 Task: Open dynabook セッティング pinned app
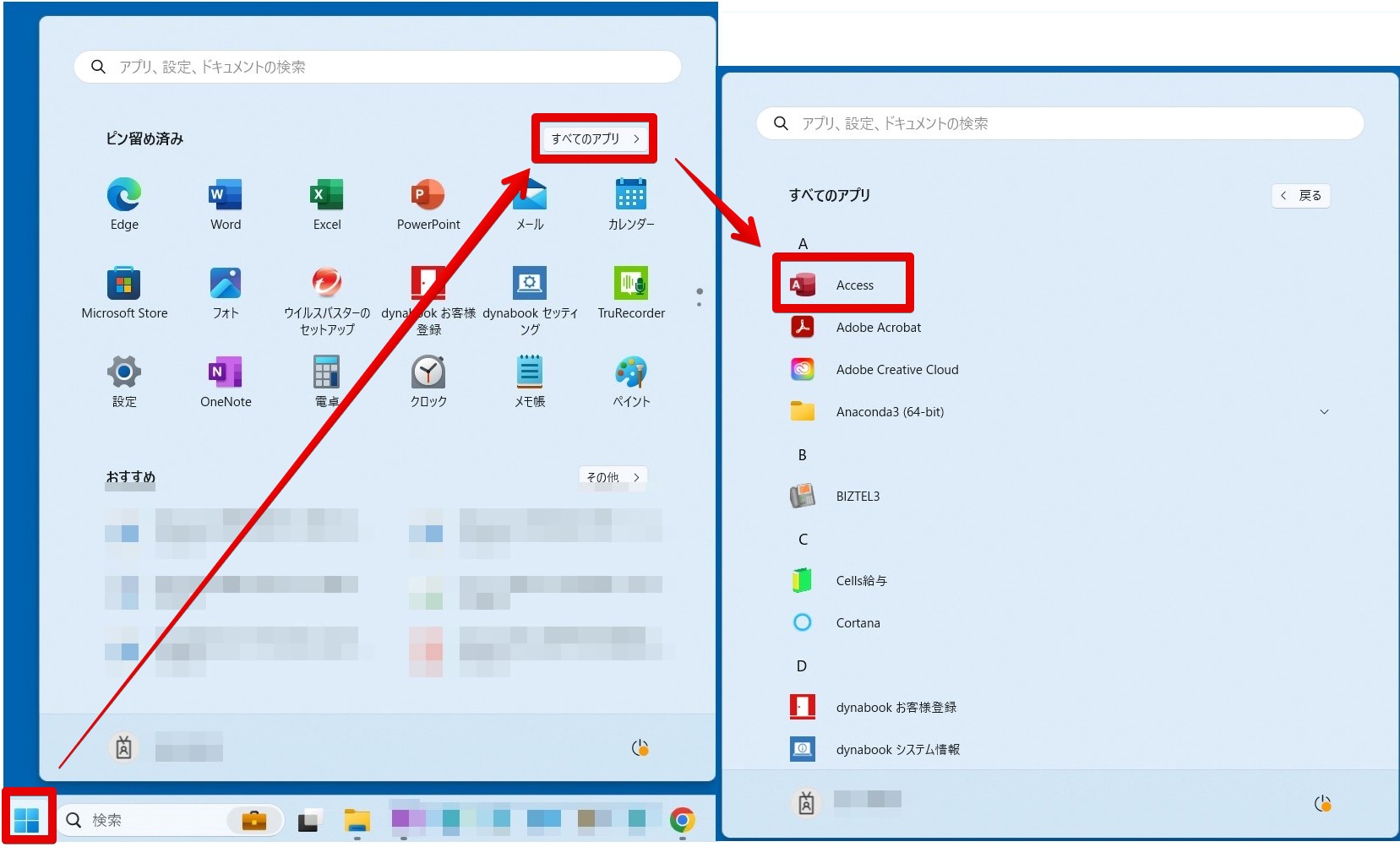click(x=530, y=301)
